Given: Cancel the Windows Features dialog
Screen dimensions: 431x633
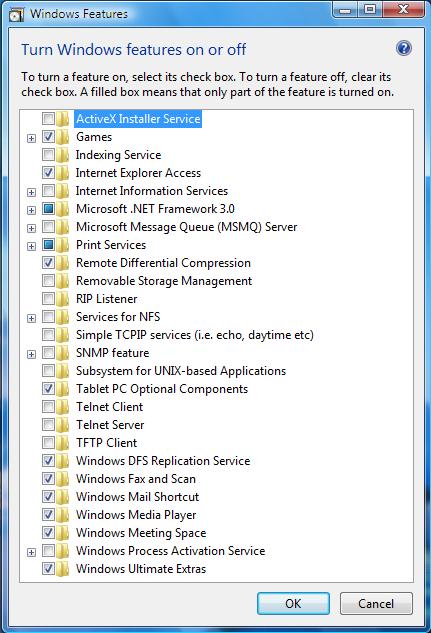Looking at the screenshot, I should tap(376, 604).
